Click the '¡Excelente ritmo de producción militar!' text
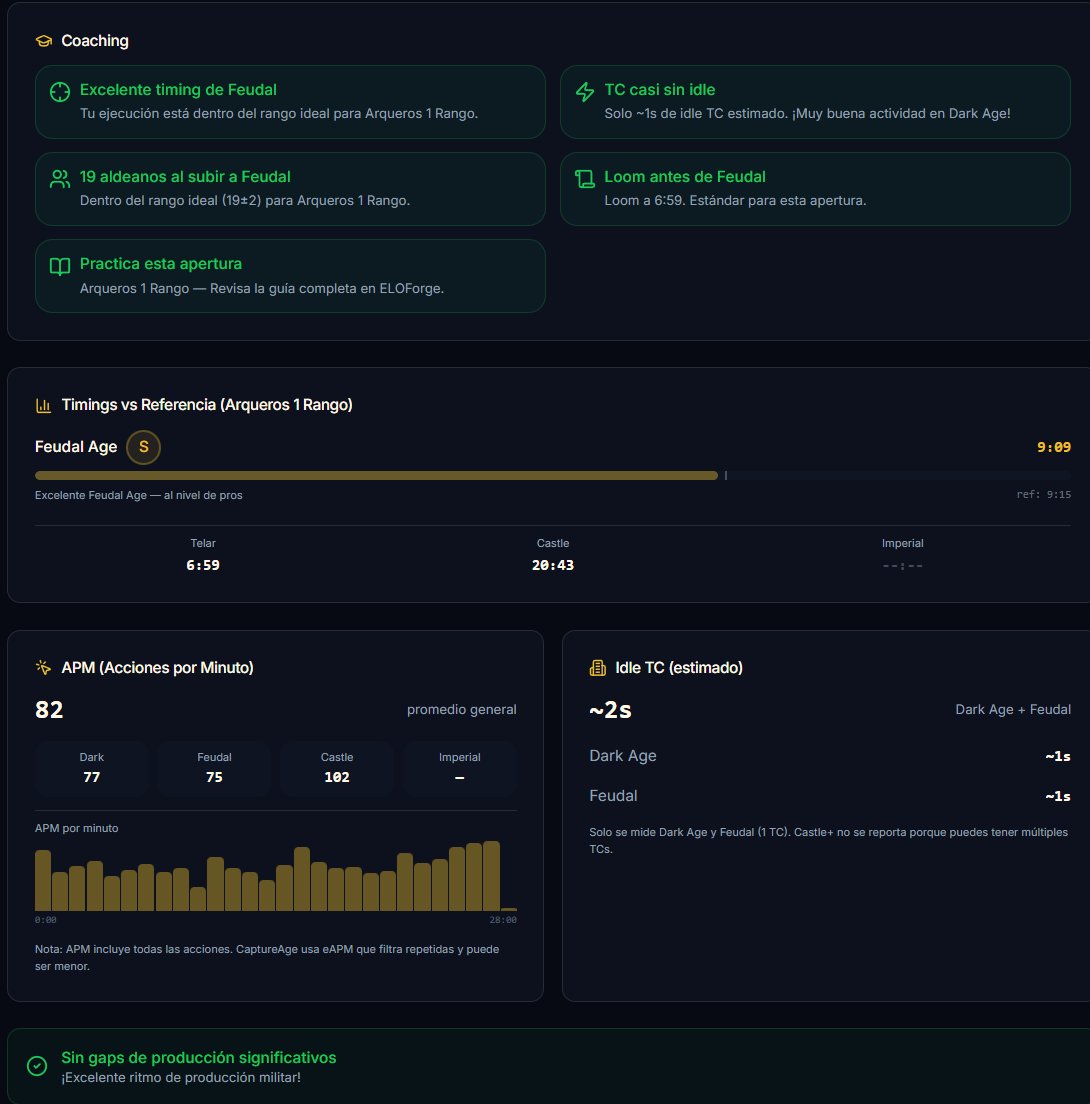 pos(181,1078)
